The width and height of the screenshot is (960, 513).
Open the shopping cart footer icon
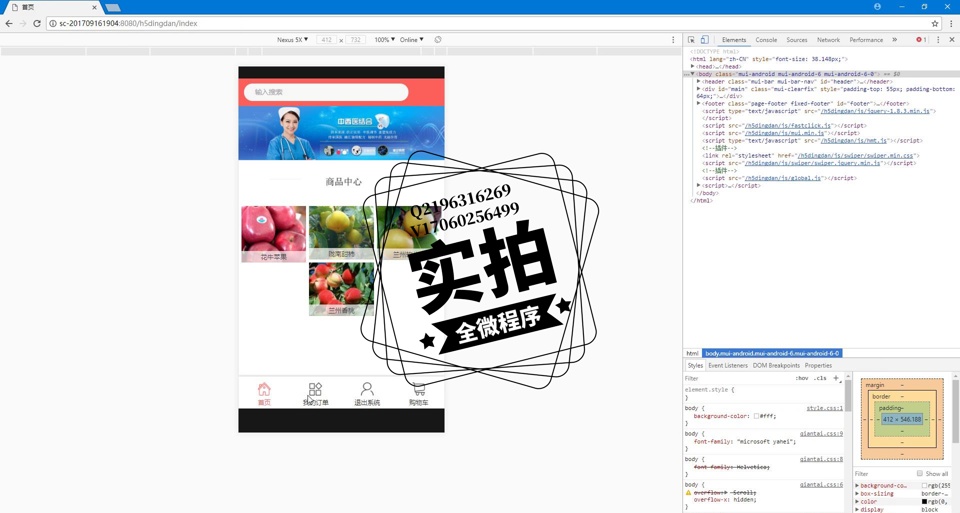click(x=419, y=393)
